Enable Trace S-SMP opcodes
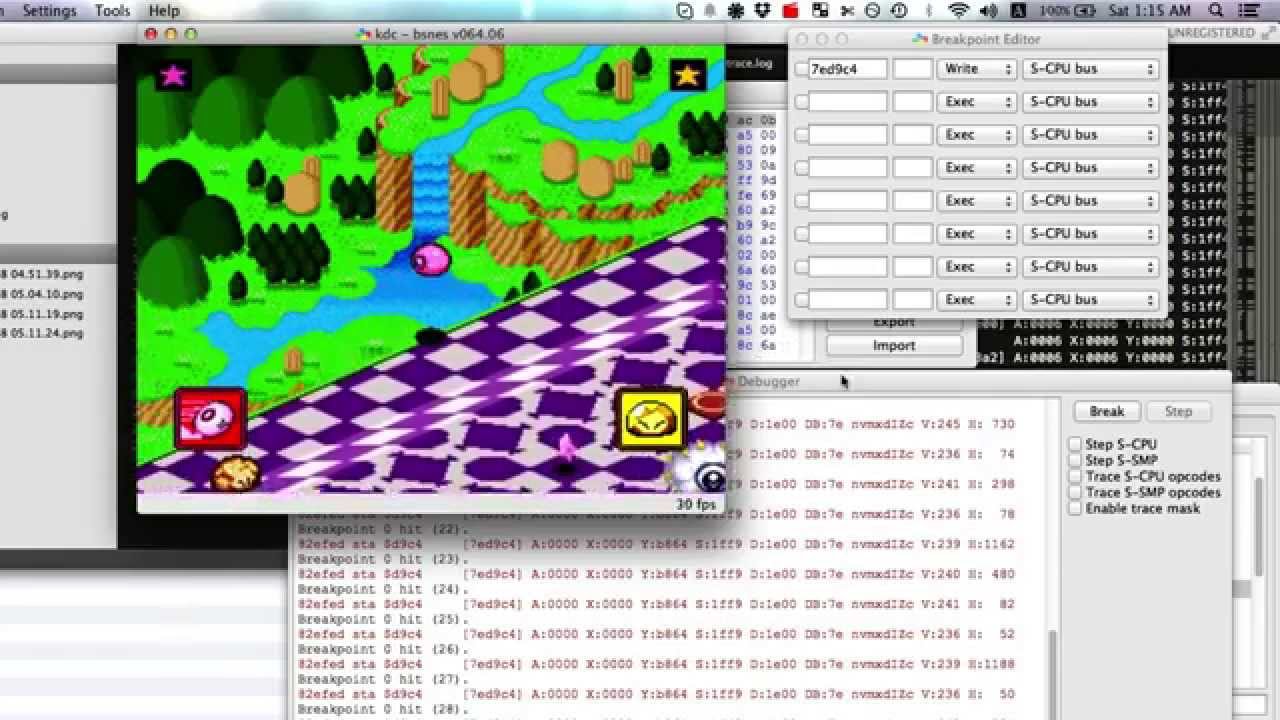Viewport: 1280px width, 720px height. pos(1075,492)
